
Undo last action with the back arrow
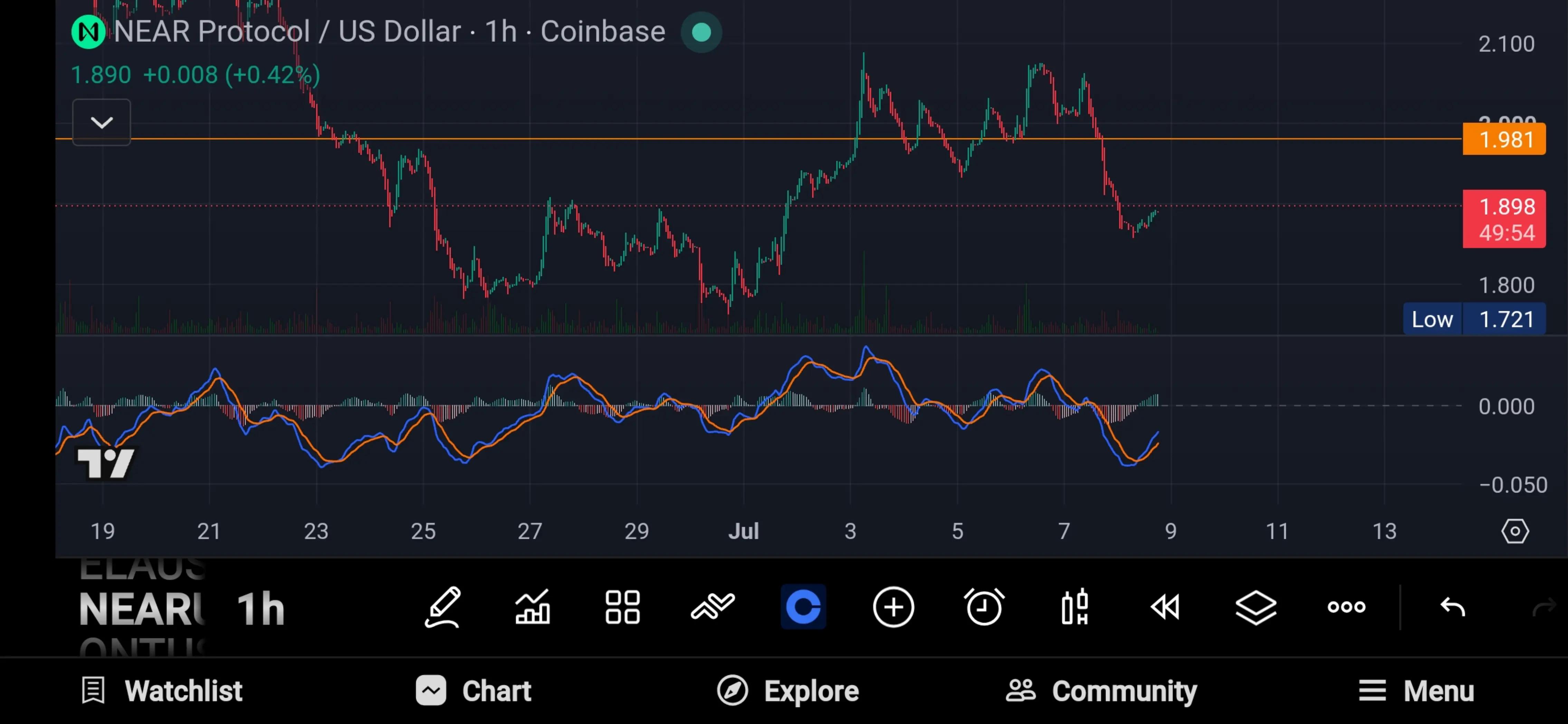(1453, 607)
